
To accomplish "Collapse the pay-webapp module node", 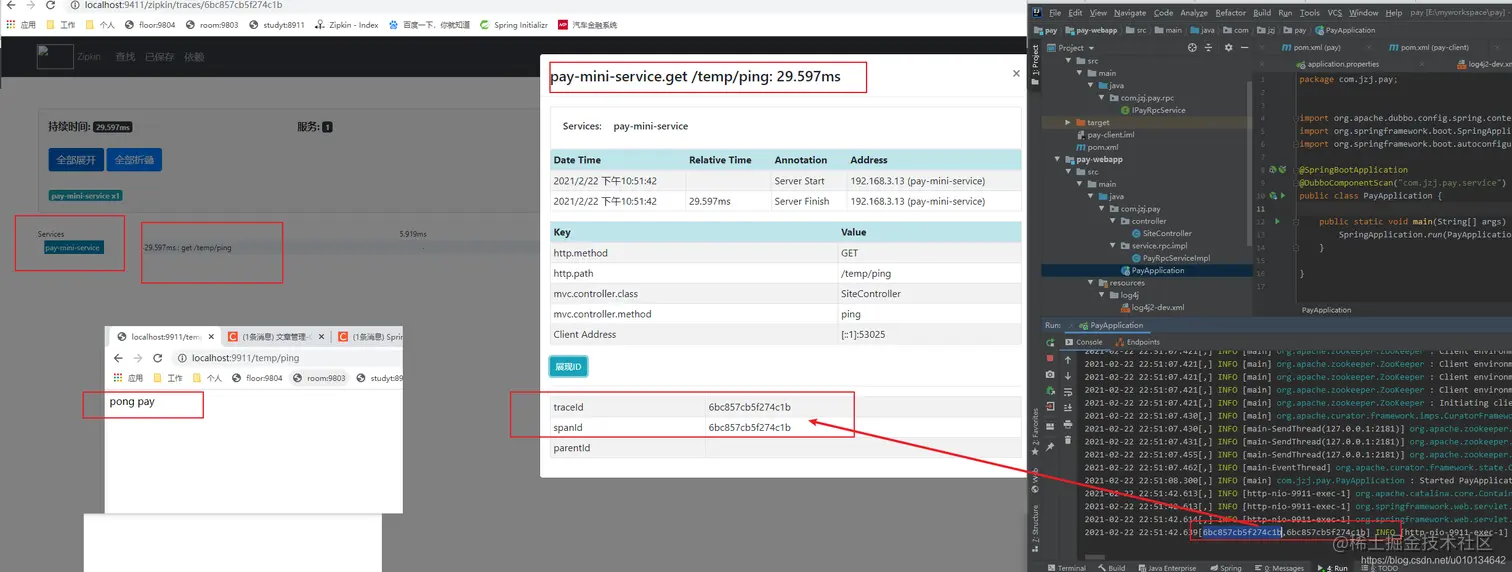I will point(1058,159).
